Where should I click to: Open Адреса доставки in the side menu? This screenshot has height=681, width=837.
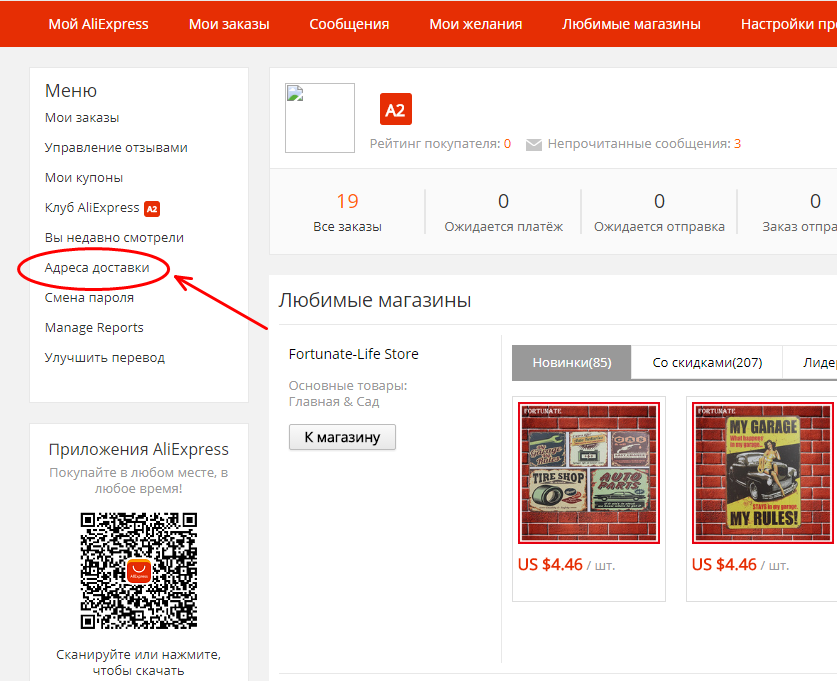point(97,268)
